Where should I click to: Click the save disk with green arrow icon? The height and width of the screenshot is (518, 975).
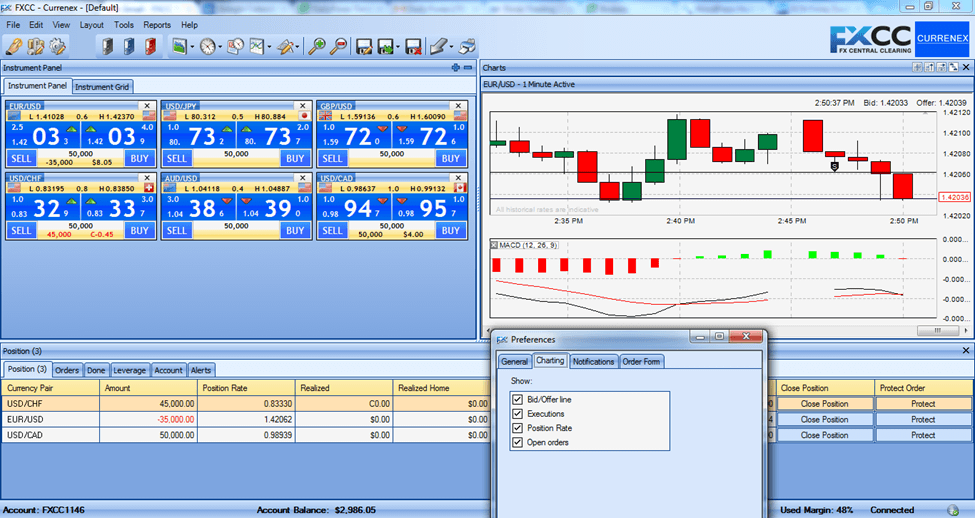point(386,46)
